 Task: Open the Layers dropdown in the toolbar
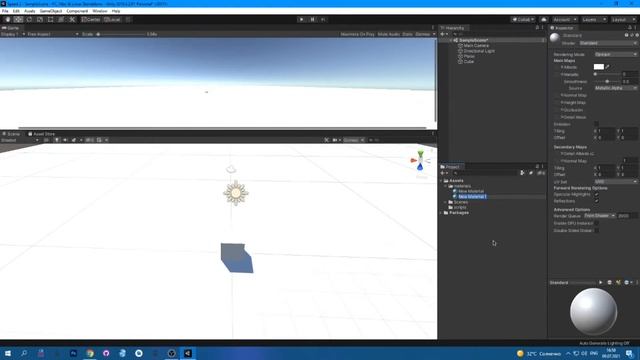click(x=594, y=20)
